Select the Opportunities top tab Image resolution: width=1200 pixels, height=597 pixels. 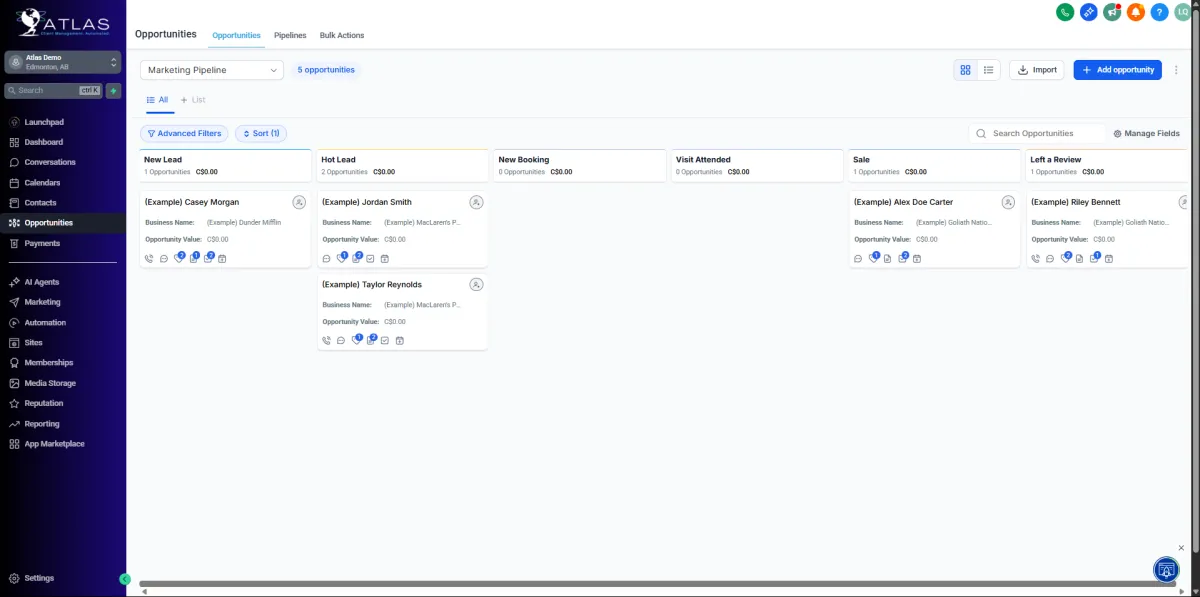pyautogui.click(x=236, y=35)
